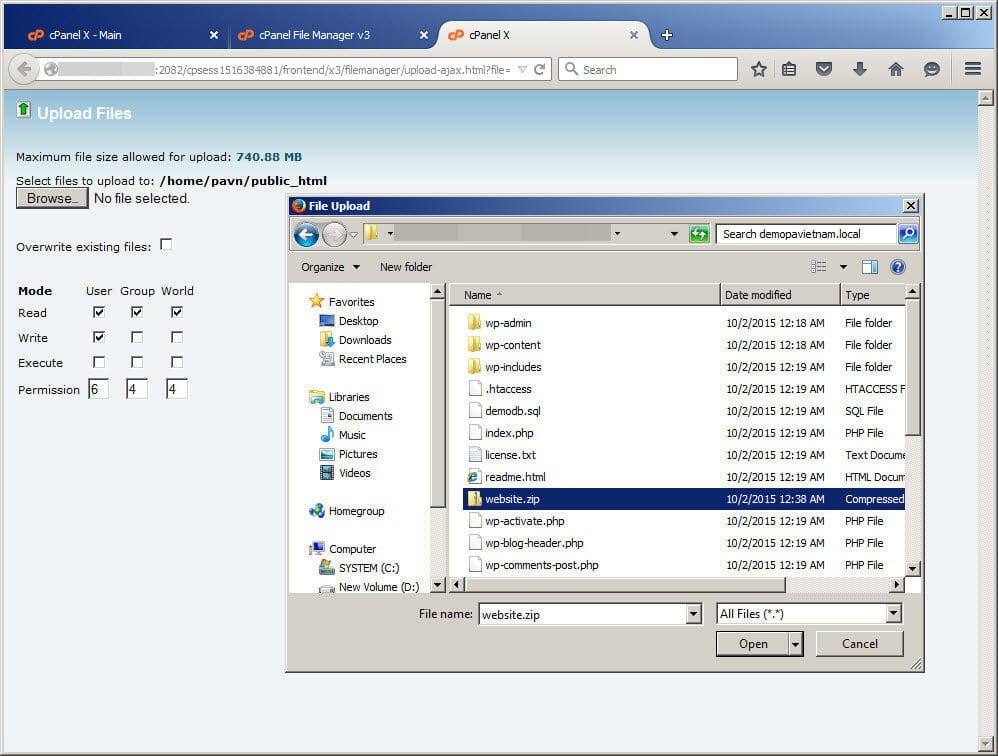Uncheck the World Read permission checkbox
The width and height of the screenshot is (998, 756).
[x=177, y=312]
